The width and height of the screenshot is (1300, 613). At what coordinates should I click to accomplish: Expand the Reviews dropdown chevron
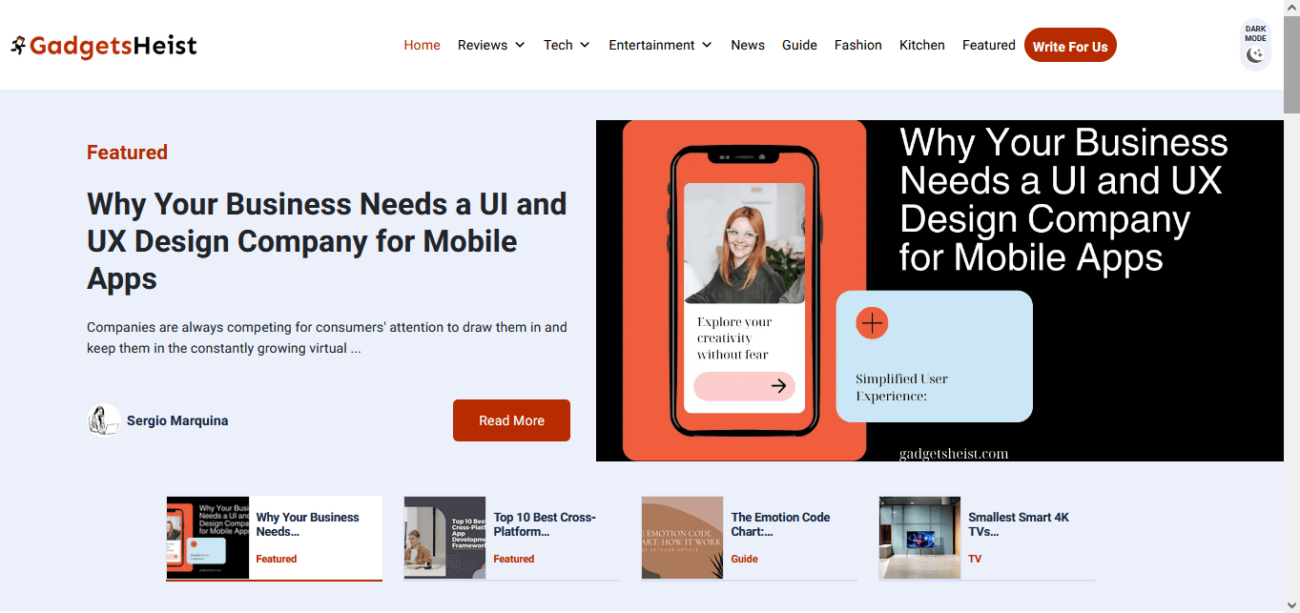pos(520,45)
